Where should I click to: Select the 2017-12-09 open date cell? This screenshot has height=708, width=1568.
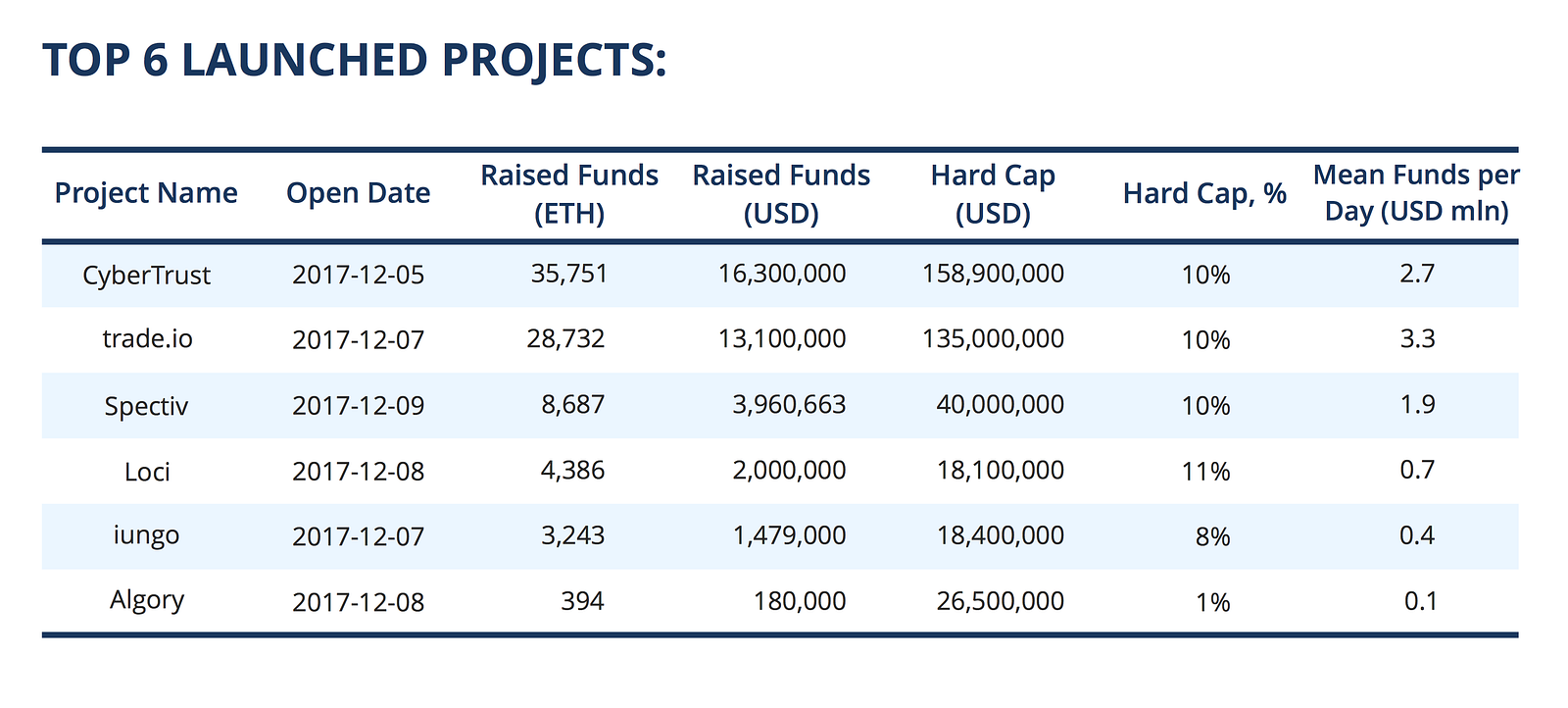click(x=359, y=406)
